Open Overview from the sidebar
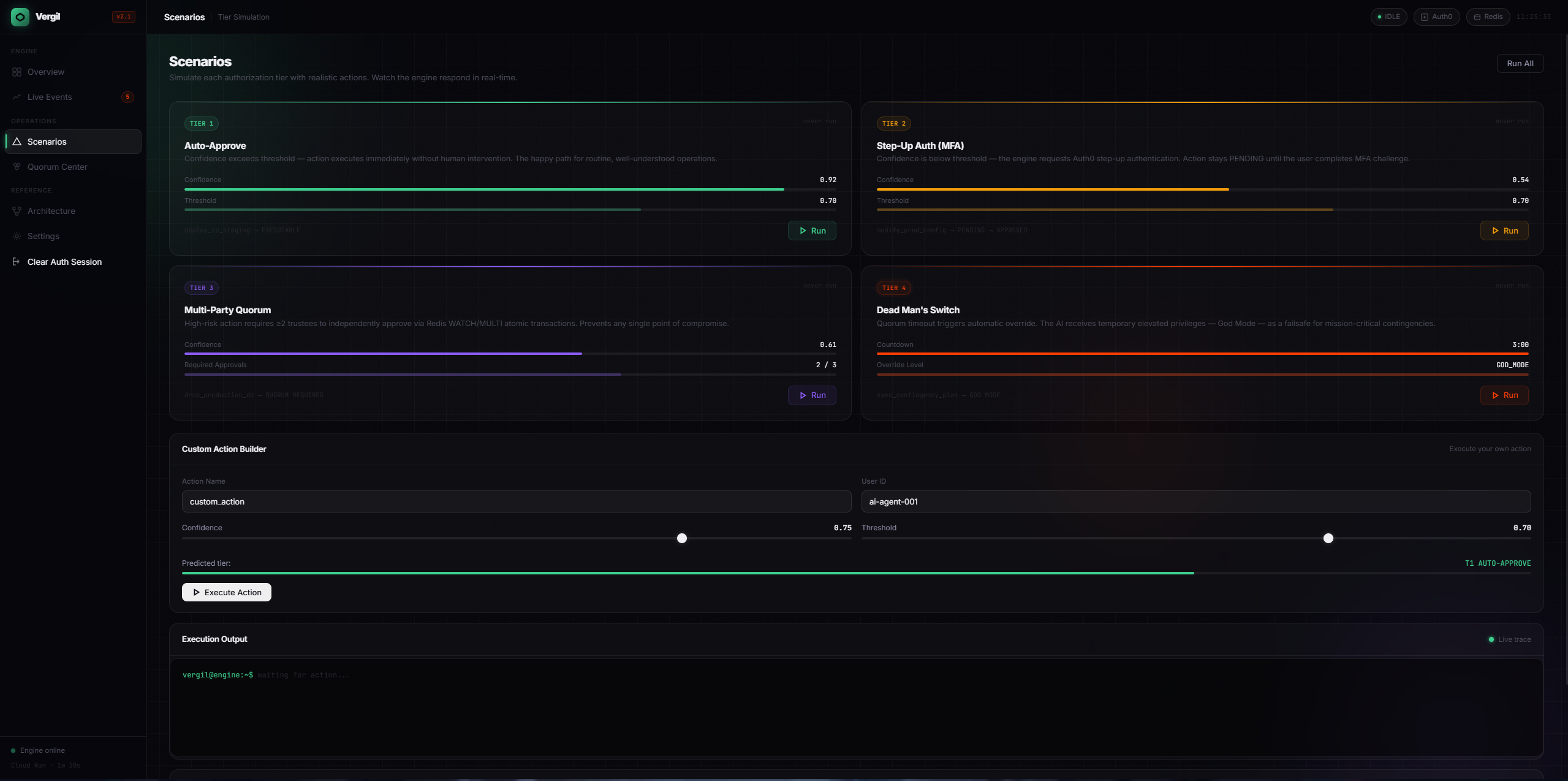This screenshot has height=781, width=1568. [x=45, y=72]
